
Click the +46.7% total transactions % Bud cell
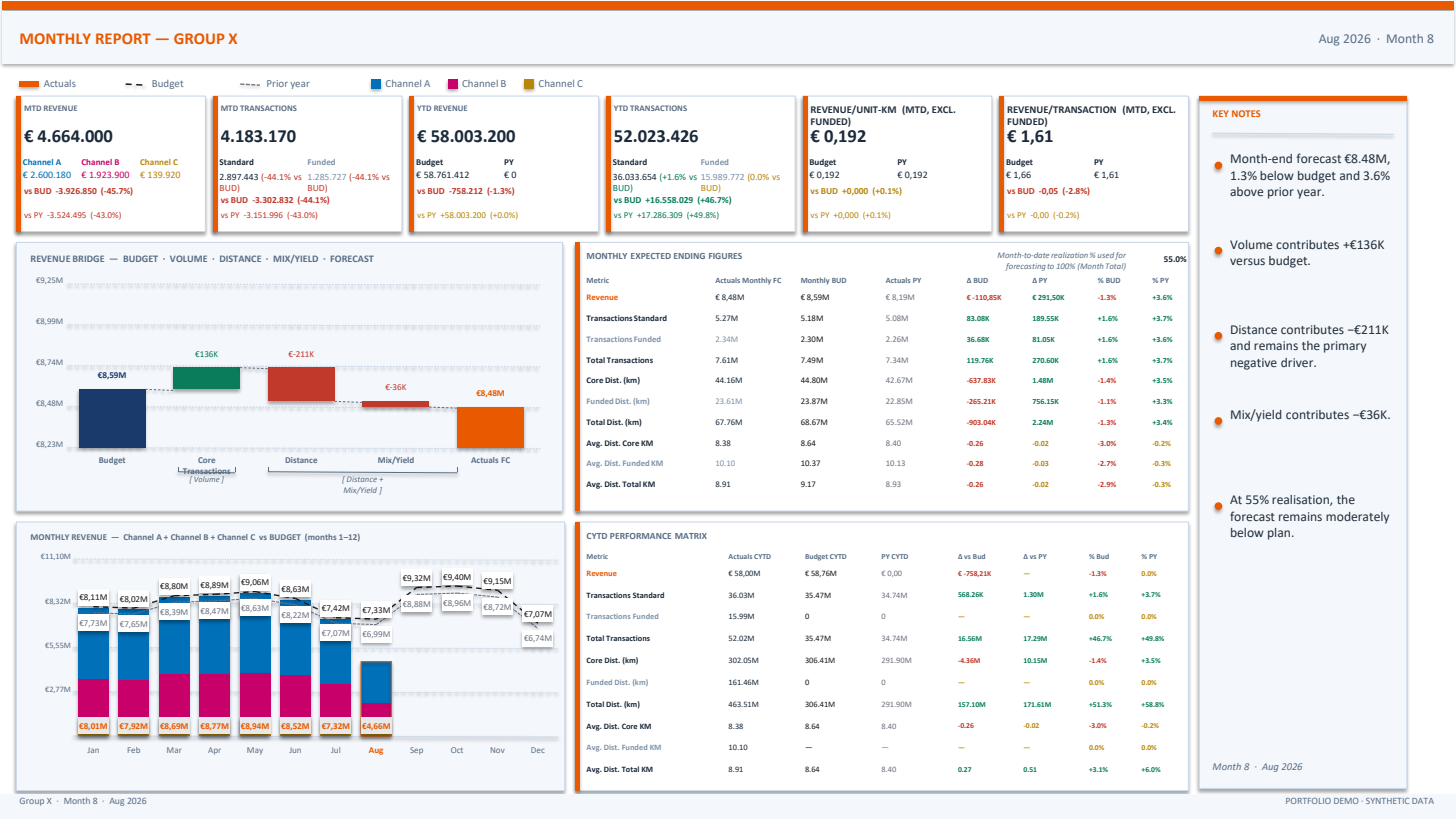1100,638
